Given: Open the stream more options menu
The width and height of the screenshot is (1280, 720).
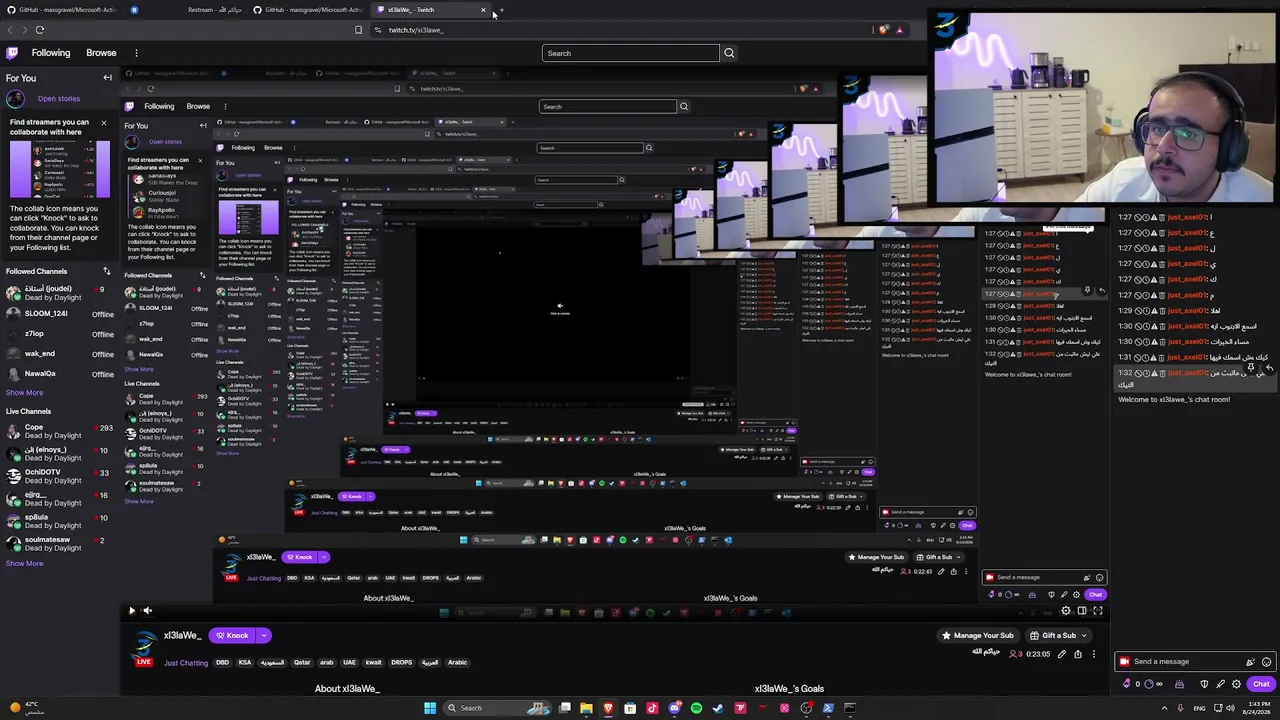Looking at the screenshot, I should (1093, 654).
